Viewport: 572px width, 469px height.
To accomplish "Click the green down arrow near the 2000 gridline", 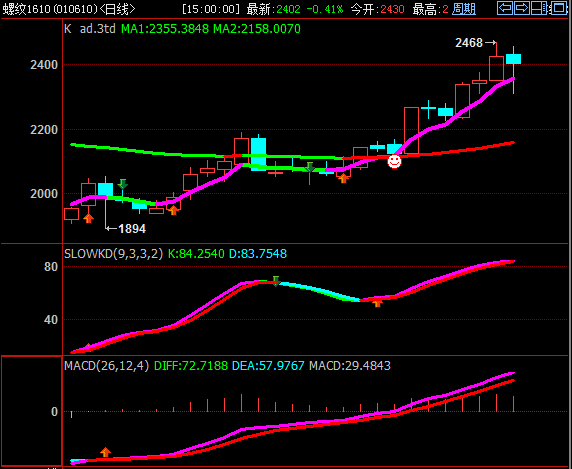I will 123,184.
